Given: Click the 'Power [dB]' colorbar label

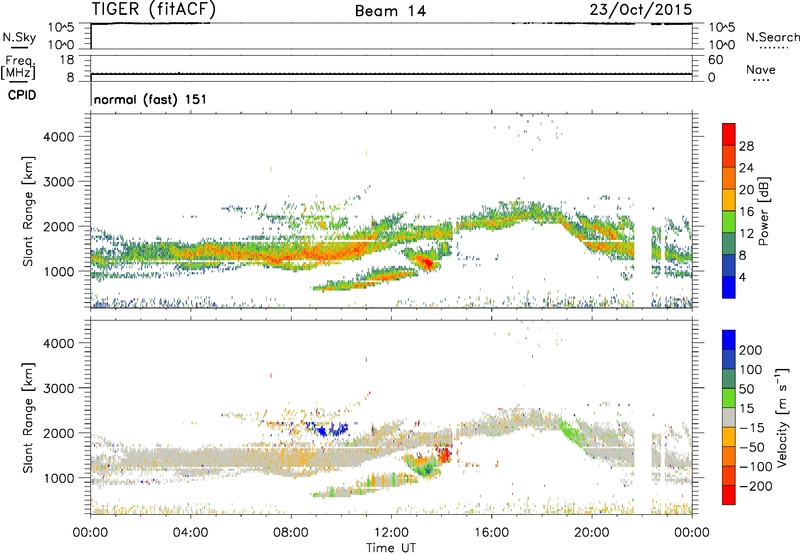Looking at the screenshot, I should pos(763,211).
